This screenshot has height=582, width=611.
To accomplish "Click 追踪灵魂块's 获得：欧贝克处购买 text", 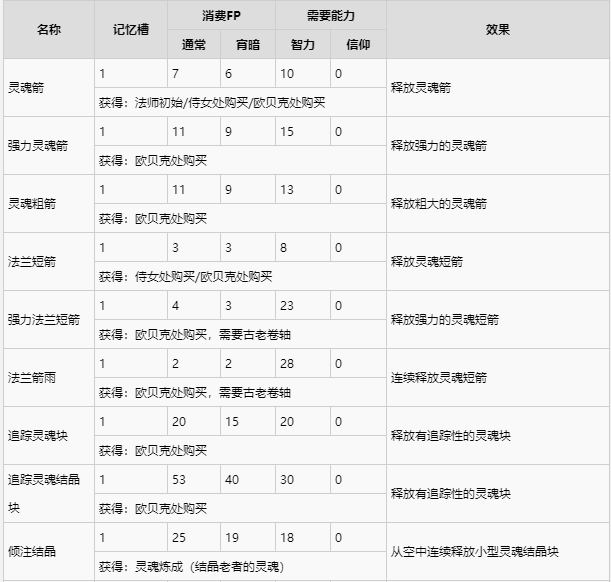I will coord(153,451).
